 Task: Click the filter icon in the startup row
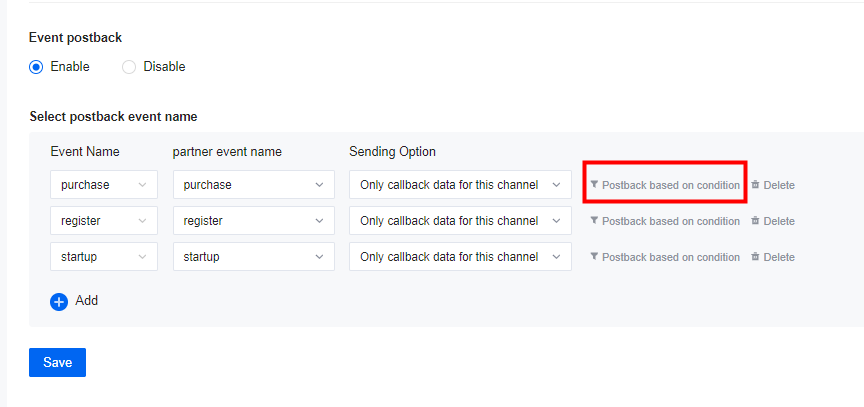pos(594,257)
